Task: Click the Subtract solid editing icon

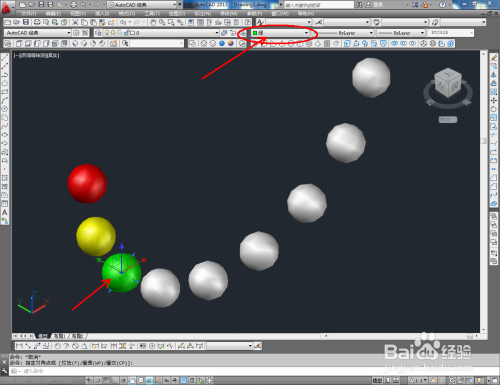Action: 404,43
